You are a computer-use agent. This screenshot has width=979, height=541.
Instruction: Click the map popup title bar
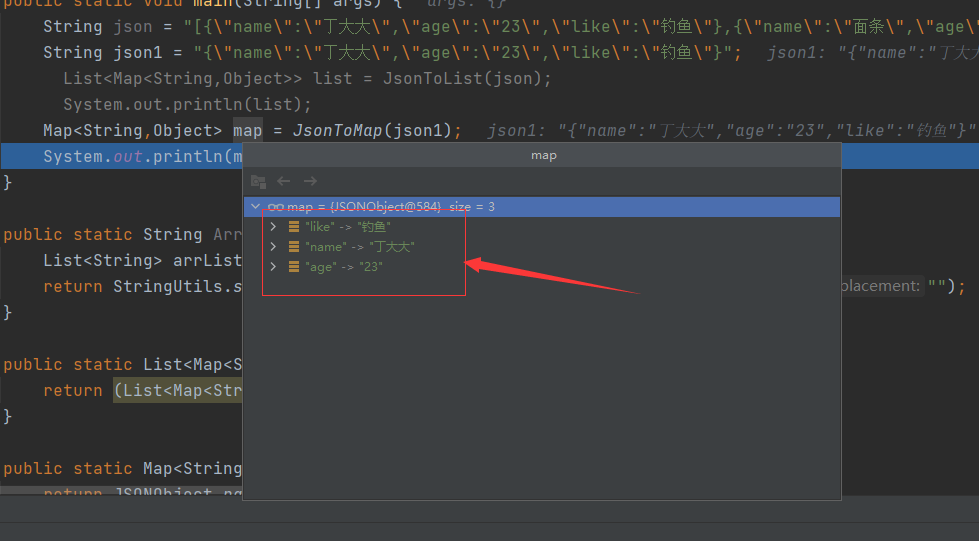click(542, 156)
